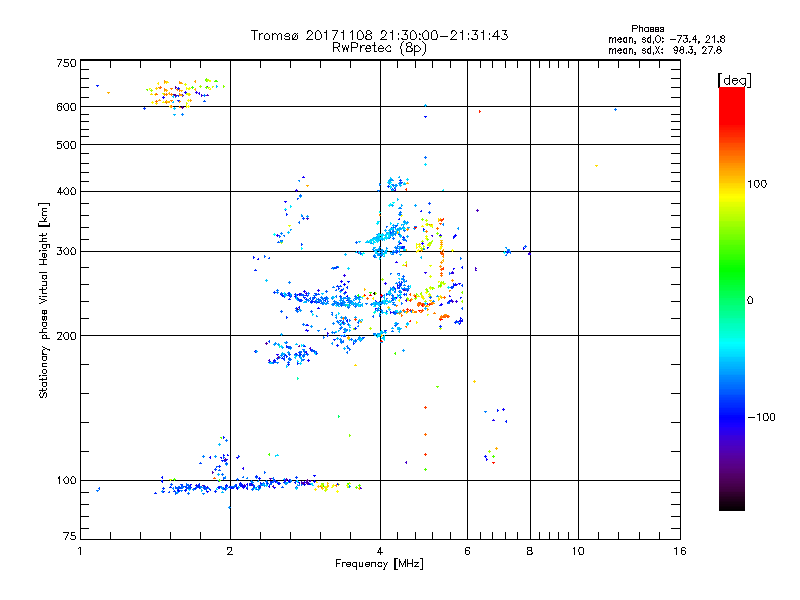Click the black bottom of the phase colorbar
Screen dimensions: 800x600
[732, 503]
